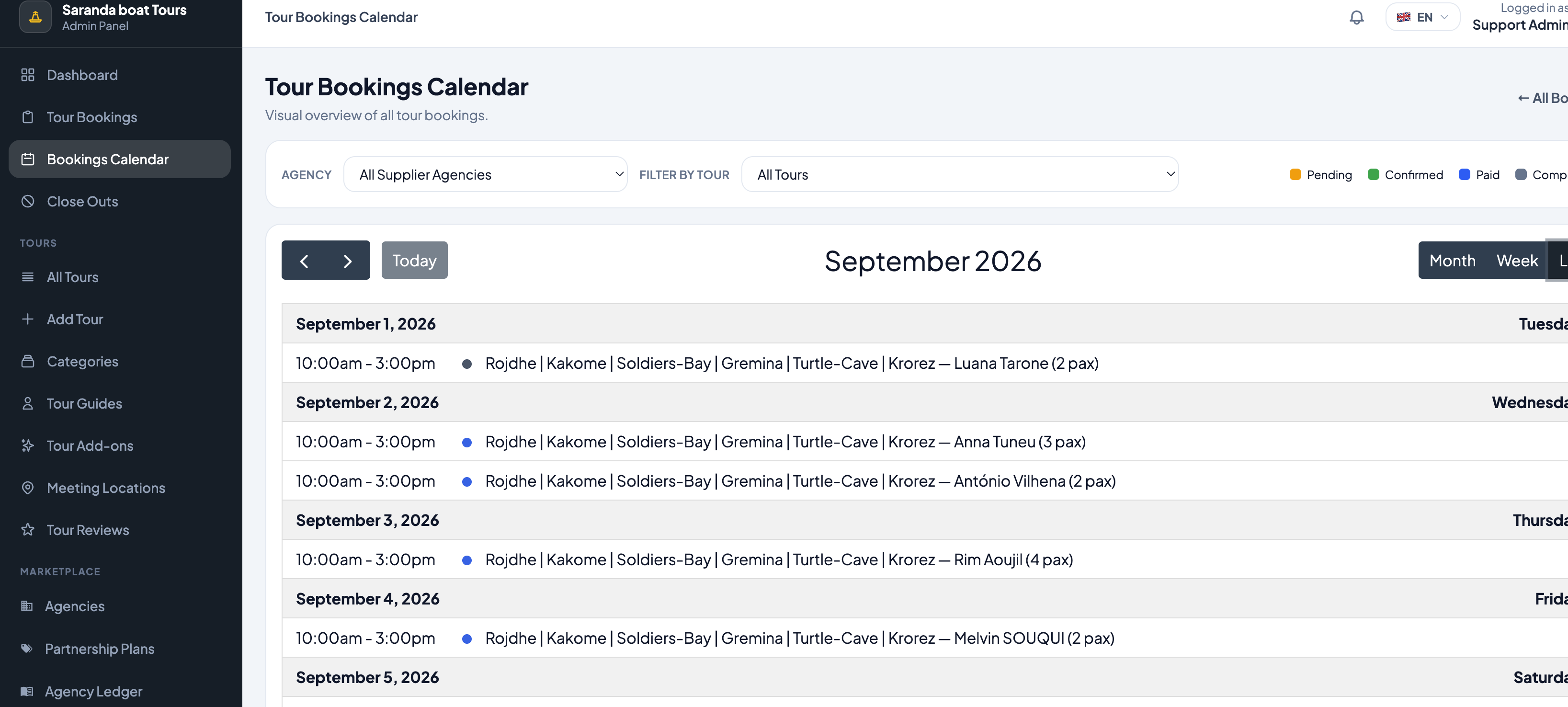Open Tour Reviews menu item
Screen dimensions: 1568x707
119,529
